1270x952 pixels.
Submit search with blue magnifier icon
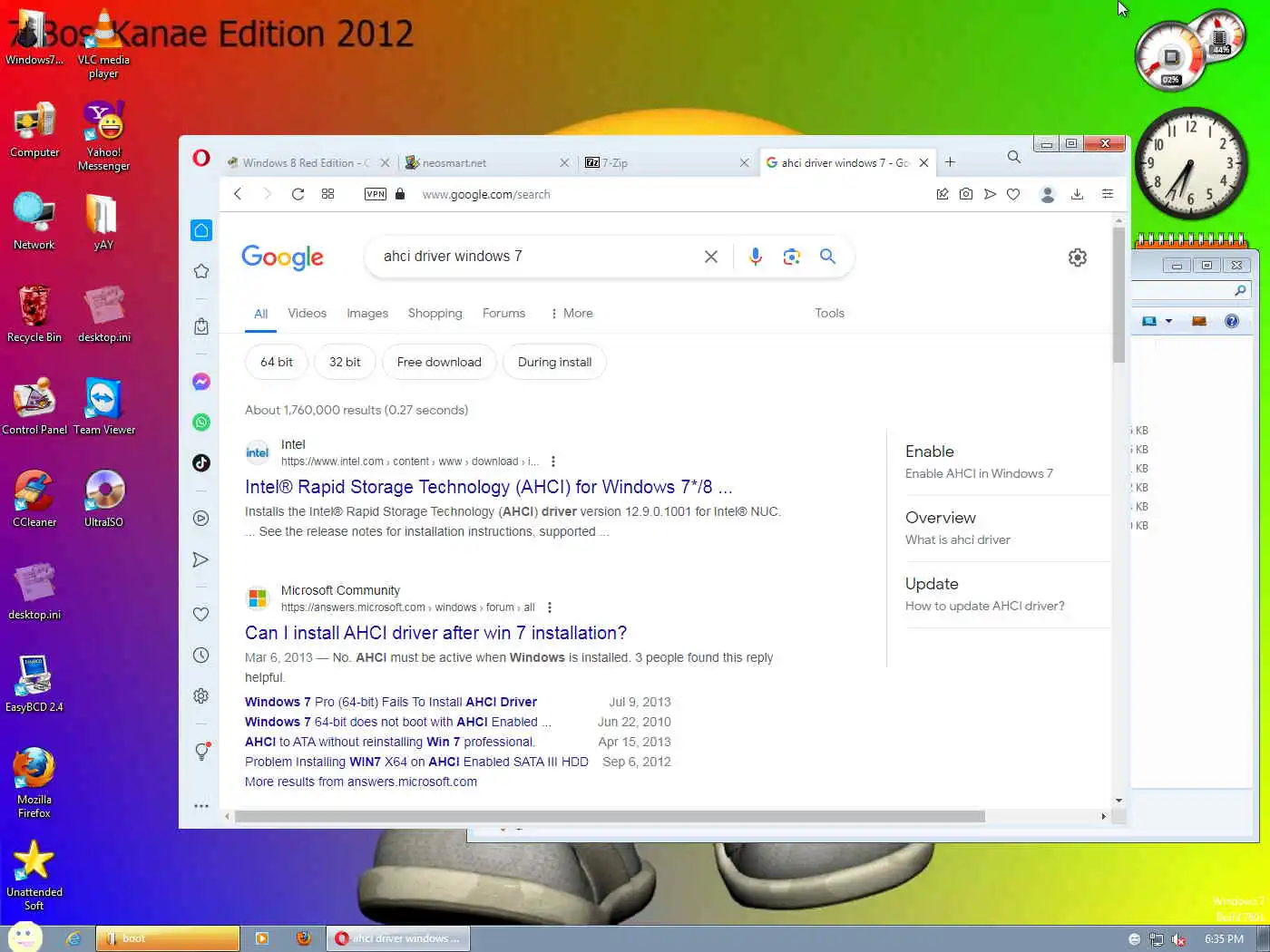(x=827, y=256)
